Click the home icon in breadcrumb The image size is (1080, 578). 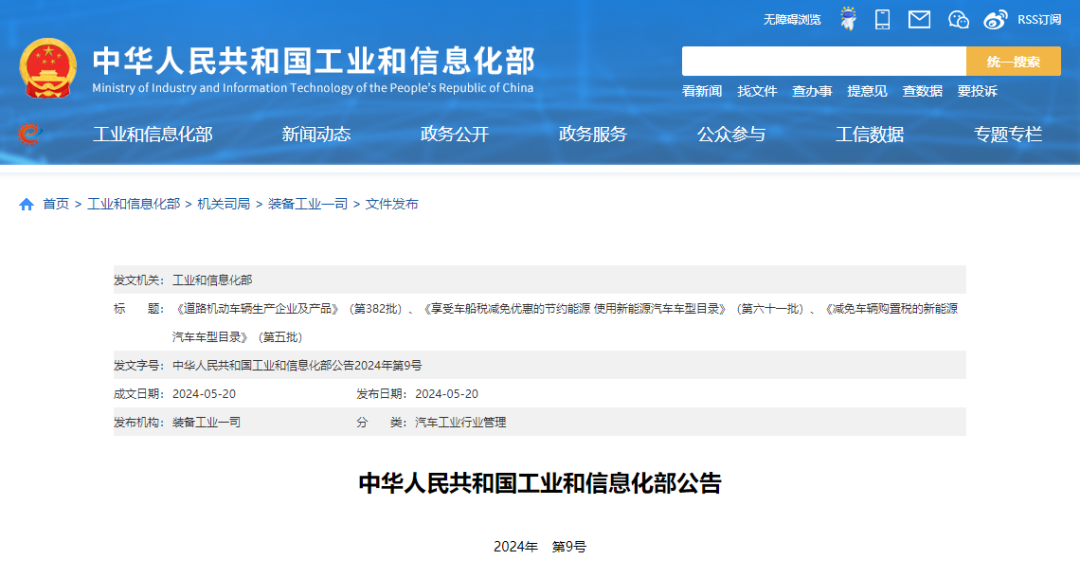click(x=27, y=204)
